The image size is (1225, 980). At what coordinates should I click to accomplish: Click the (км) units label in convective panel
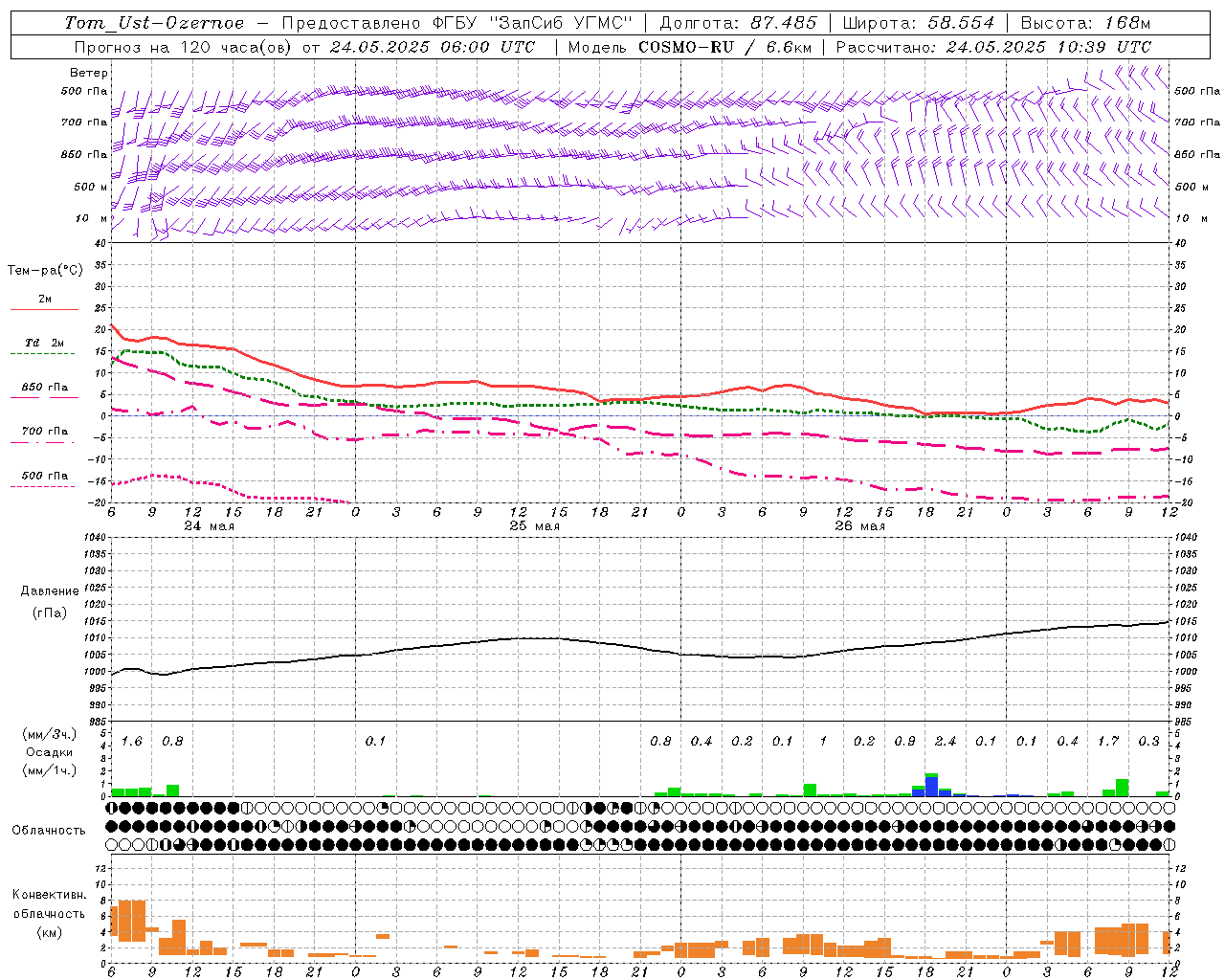point(50,932)
